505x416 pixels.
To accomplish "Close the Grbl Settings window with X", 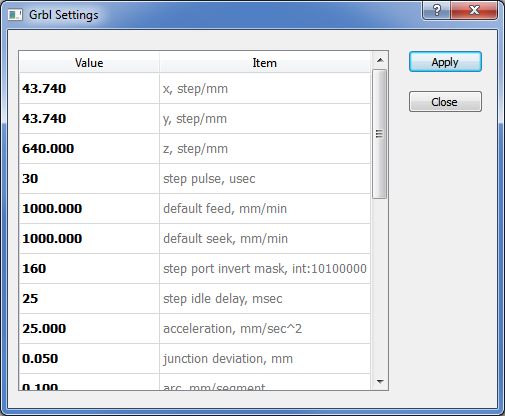I will click(x=474, y=10).
